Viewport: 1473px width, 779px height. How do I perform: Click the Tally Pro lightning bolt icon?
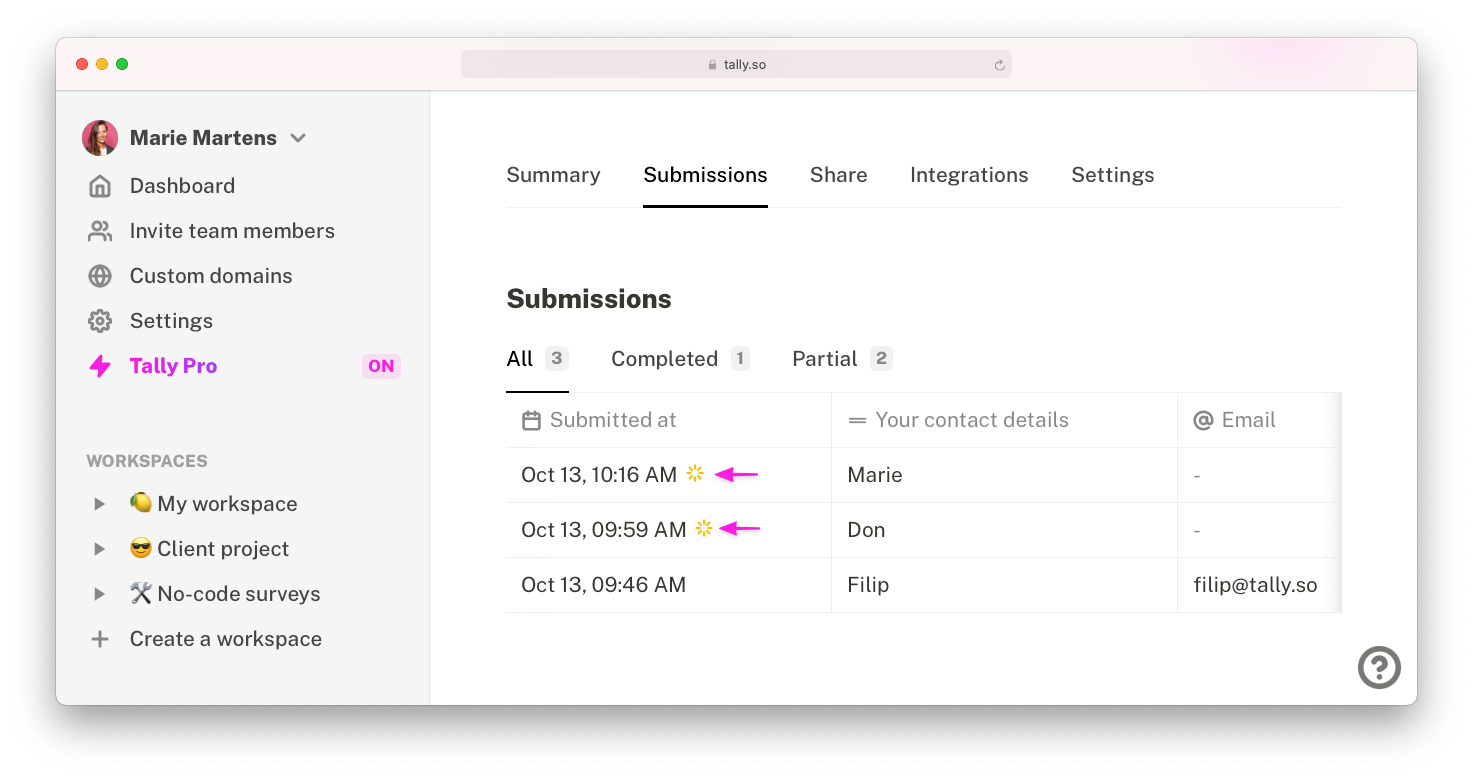[100, 366]
